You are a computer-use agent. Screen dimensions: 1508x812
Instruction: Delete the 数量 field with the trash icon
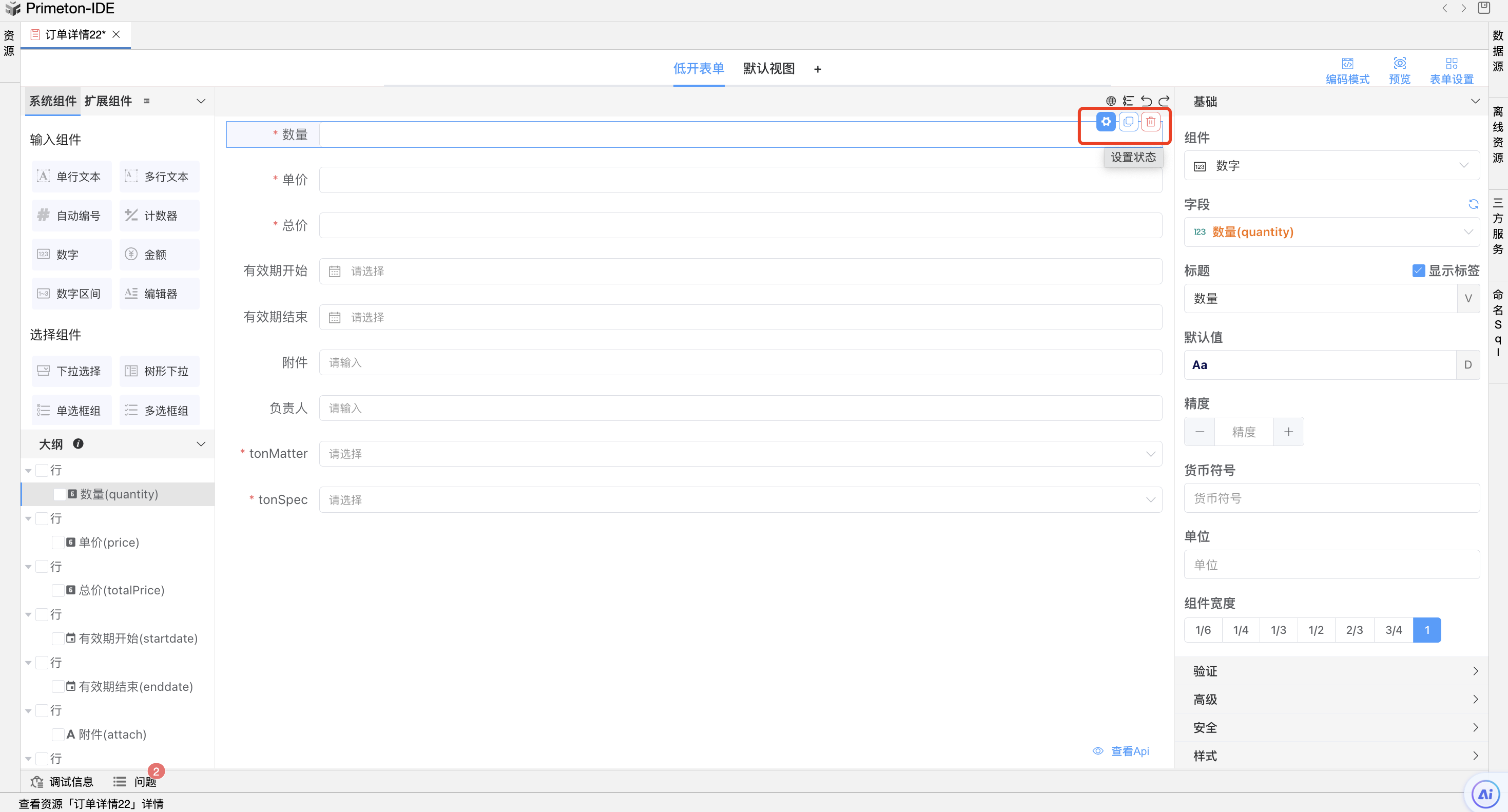(x=1150, y=122)
